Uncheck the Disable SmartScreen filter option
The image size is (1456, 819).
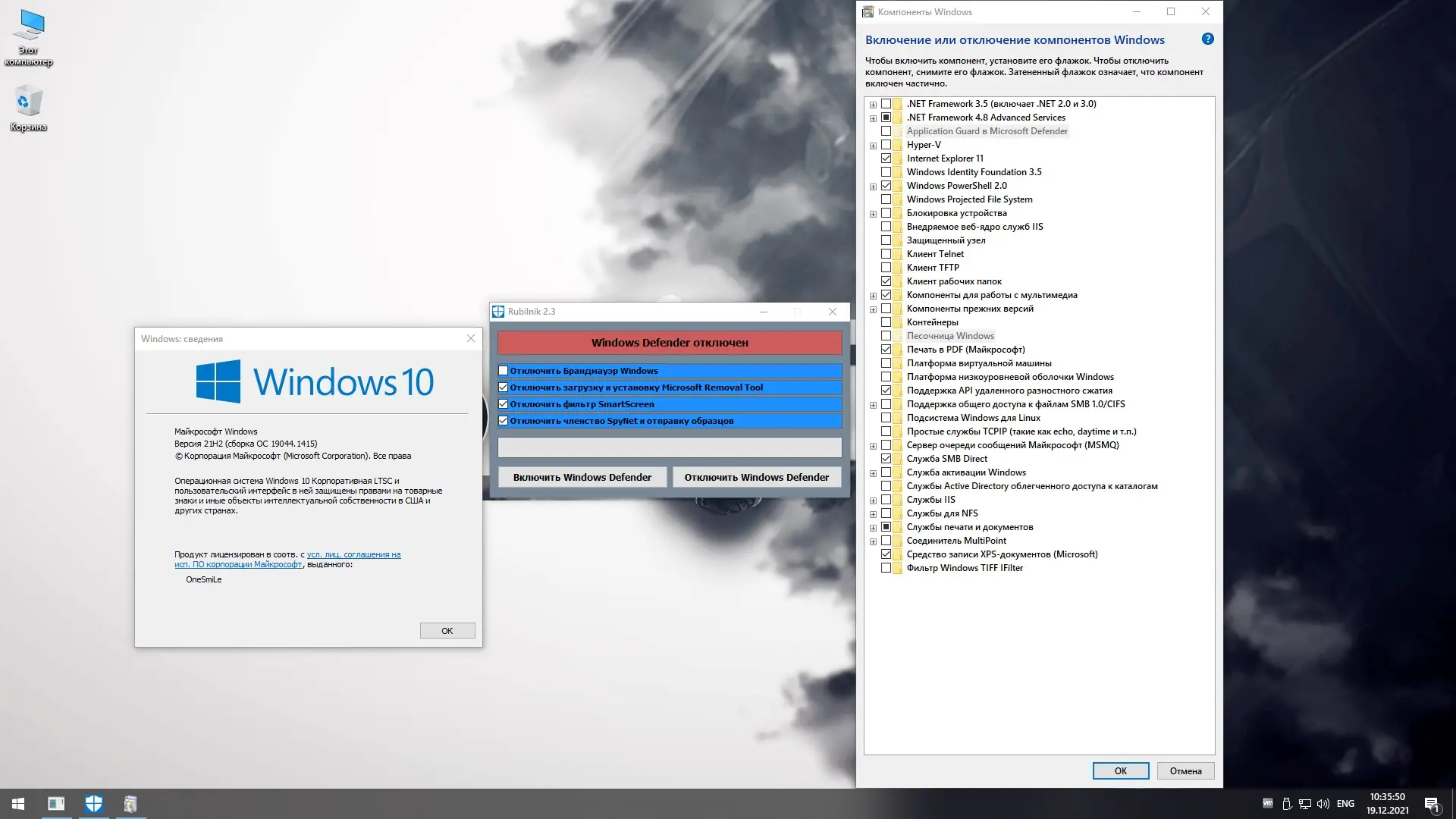pos(503,404)
